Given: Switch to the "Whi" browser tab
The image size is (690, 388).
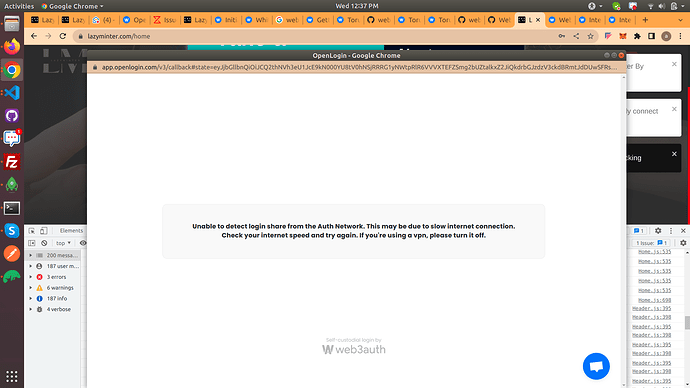Looking at the screenshot, I should pyautogui.click(x=257, y=20).
